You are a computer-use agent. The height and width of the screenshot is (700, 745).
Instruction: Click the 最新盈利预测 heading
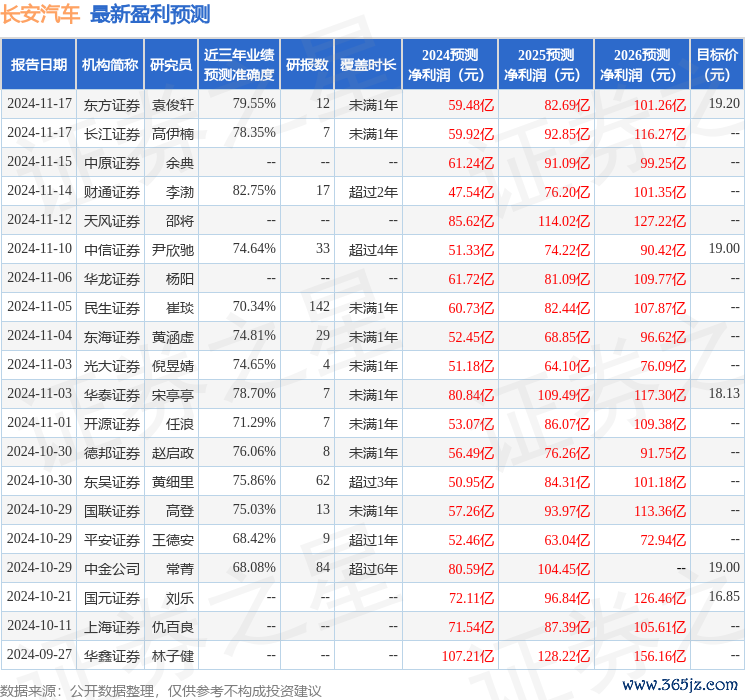coord(150,14)
